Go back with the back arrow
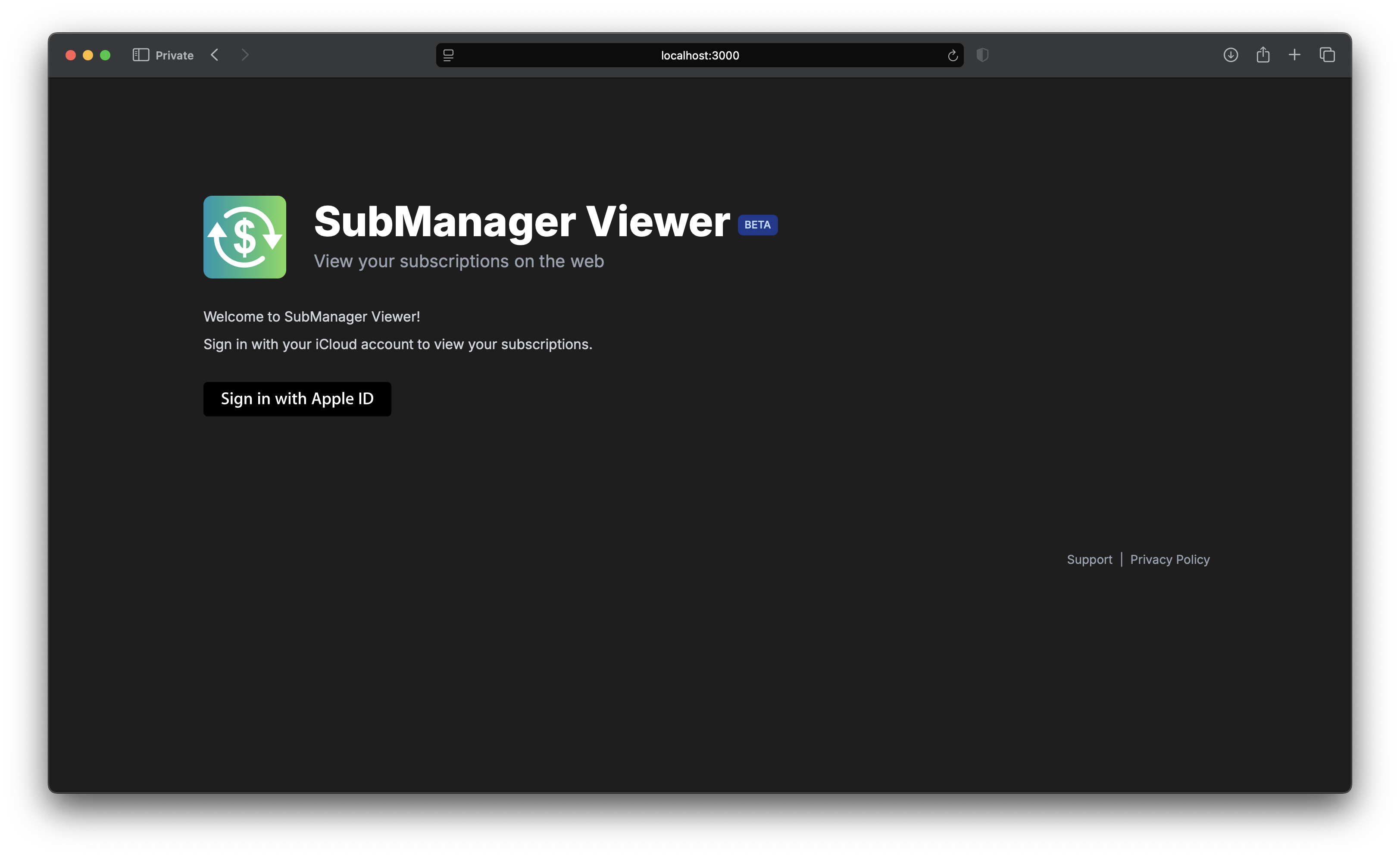Screen dimensions: 1400x857 [x=215, y=55]
